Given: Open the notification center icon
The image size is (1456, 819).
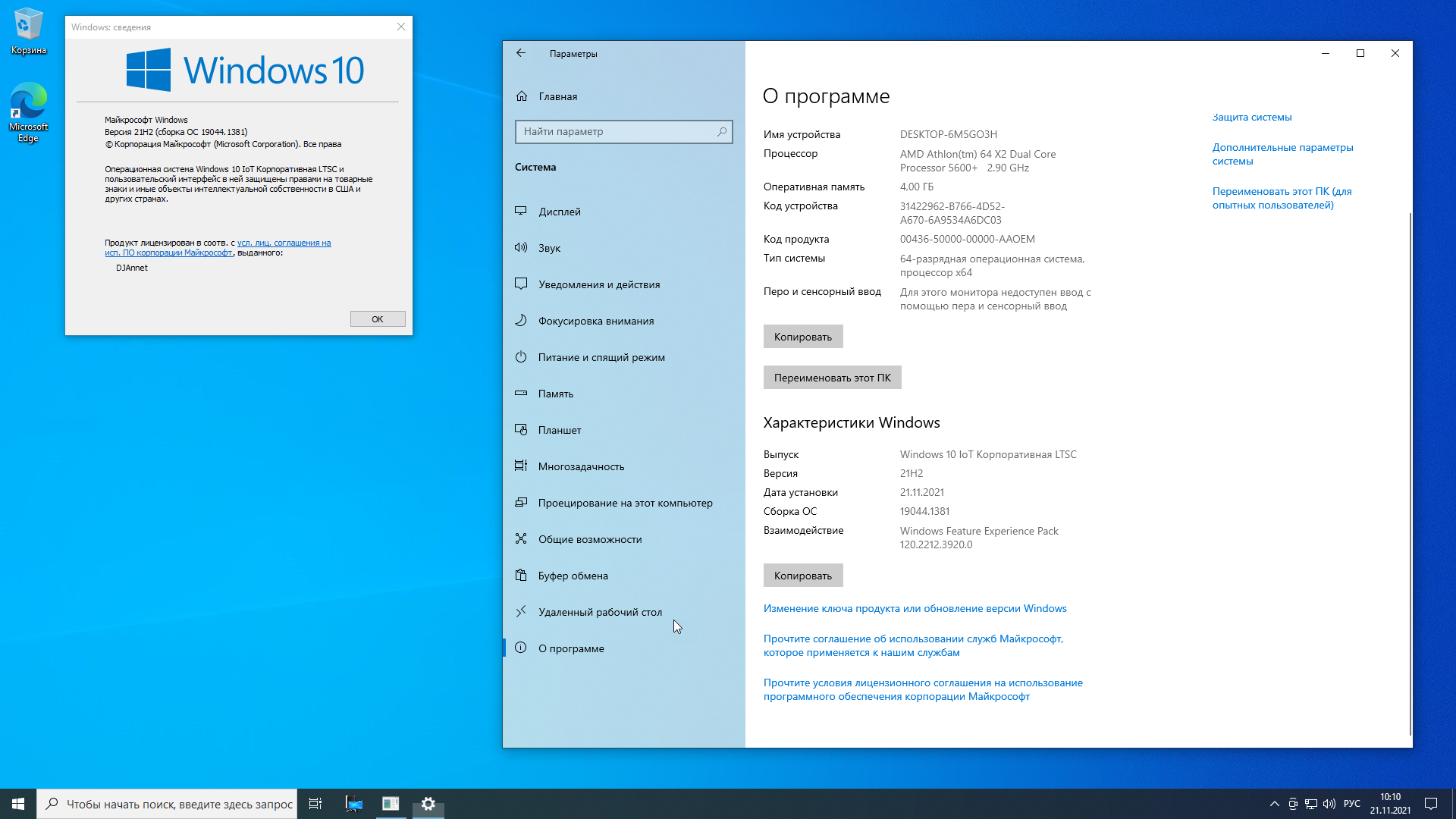Looking at the screenshot, I should pos(1431,804).
